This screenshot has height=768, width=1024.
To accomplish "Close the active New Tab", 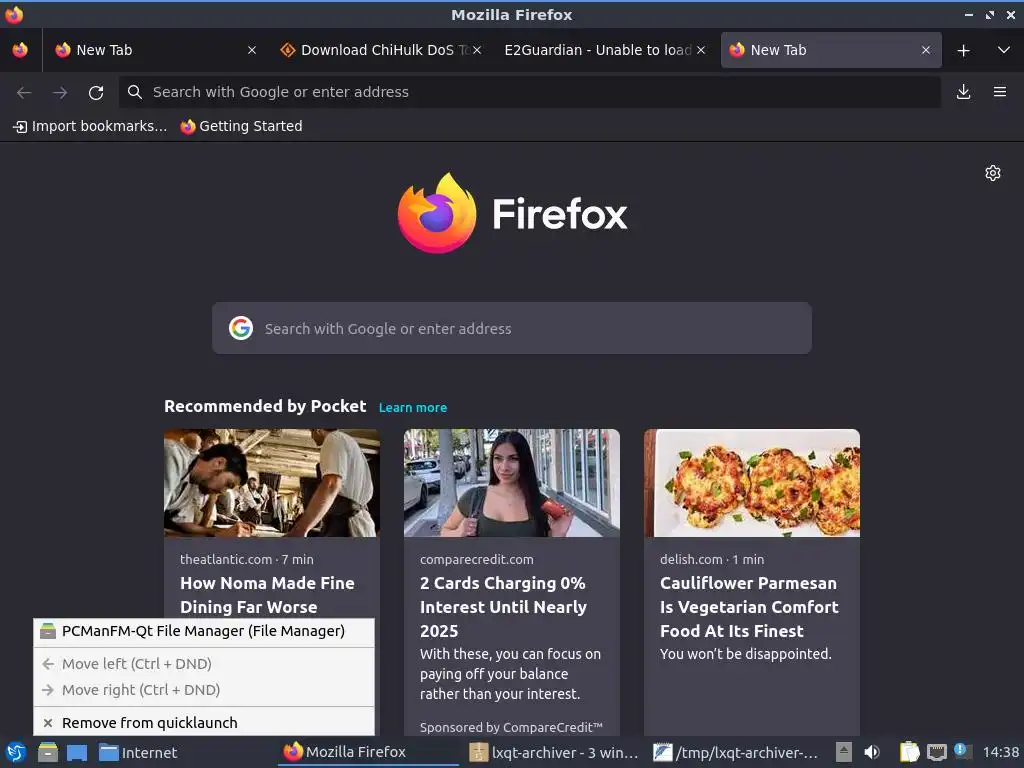I will coord(925,50).
